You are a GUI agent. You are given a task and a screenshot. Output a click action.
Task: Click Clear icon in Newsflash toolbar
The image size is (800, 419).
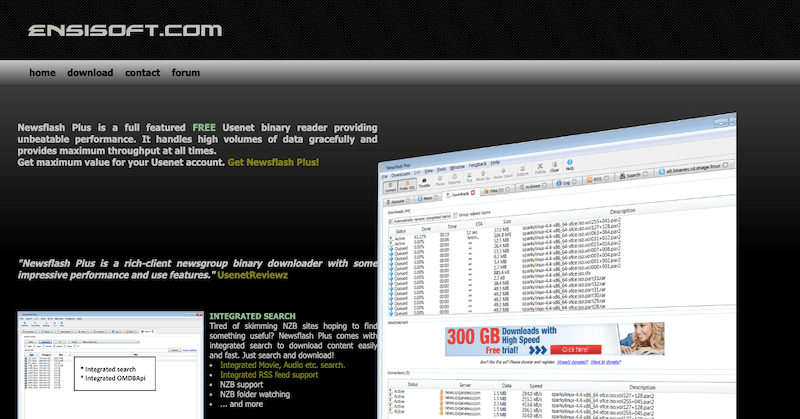click(x=555, y=167)
